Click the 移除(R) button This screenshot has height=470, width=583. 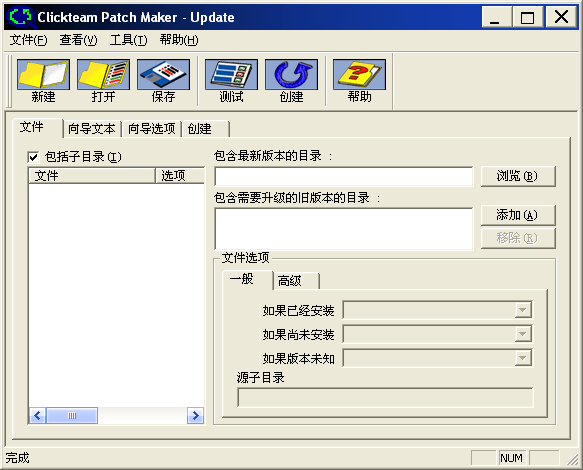pyautogui.click(x=518, y=238)
